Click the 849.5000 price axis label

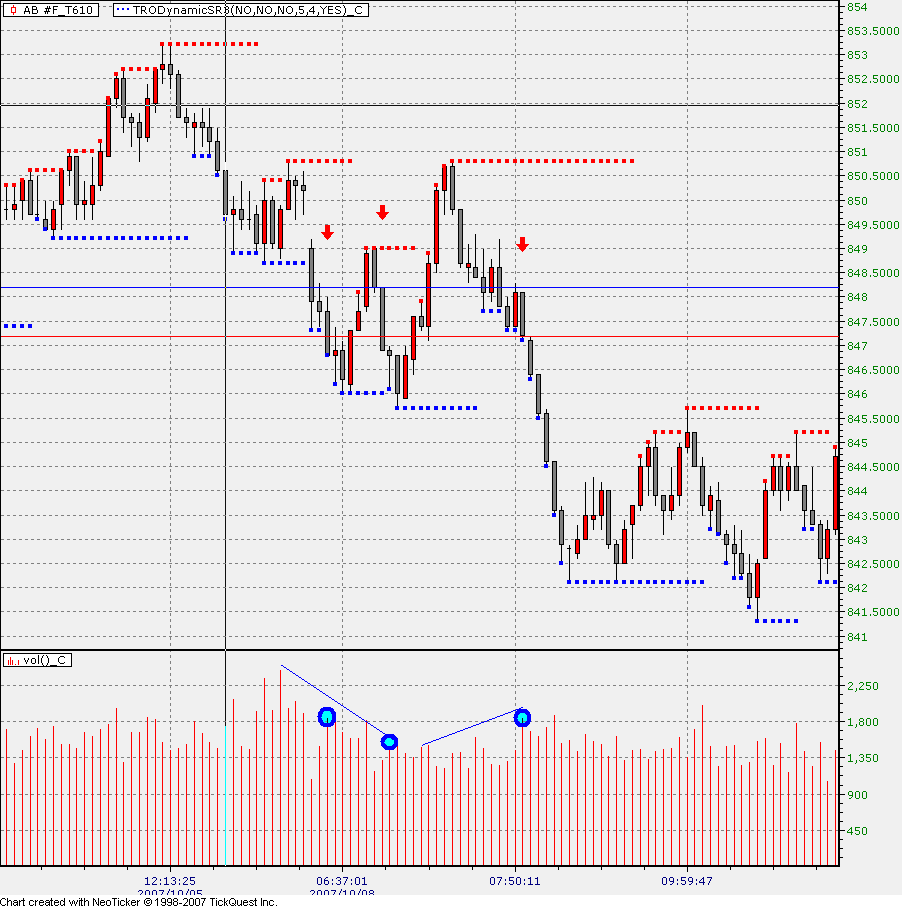(873, 224)
